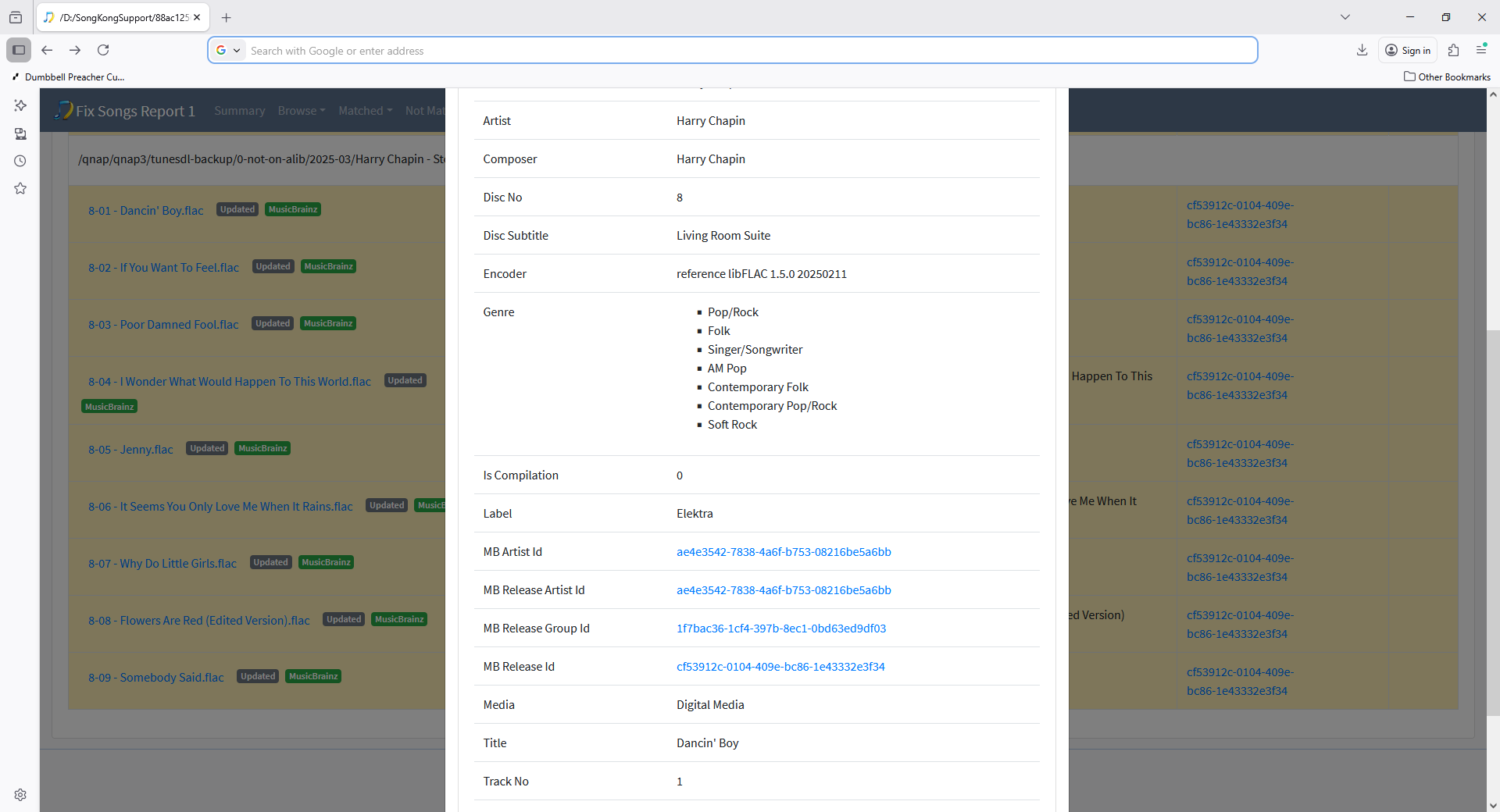This screenshot has height=812, width=1500.
Task: Expand the Matched dropdown menu
Action: point(365,111)
